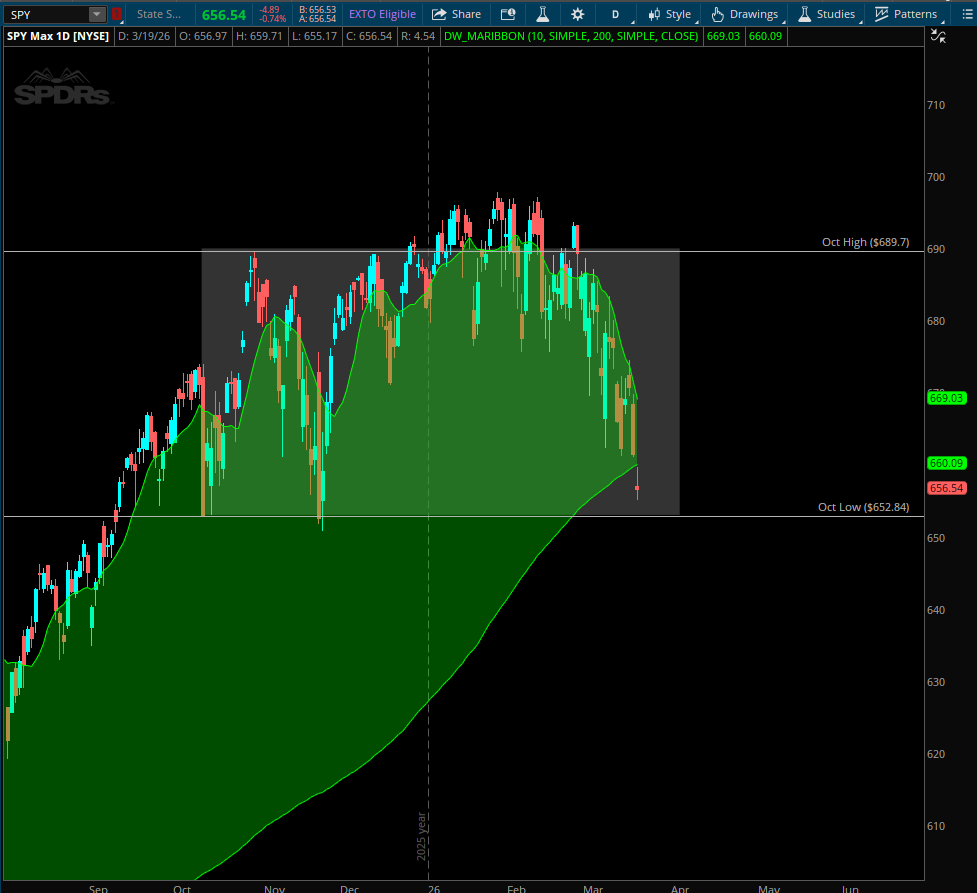Open the symbol selector dropdown arrow
This screenshot has height=893, width=977.
97,14
